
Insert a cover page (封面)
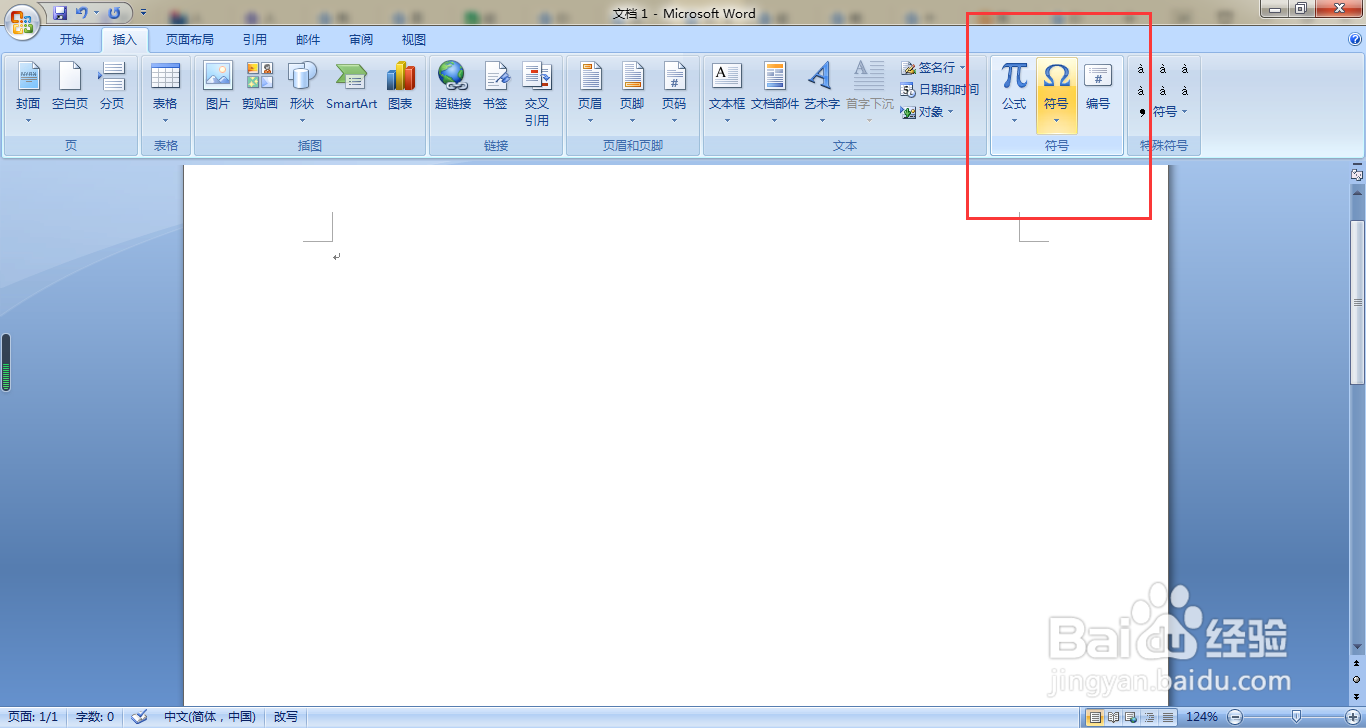(28, 93)
